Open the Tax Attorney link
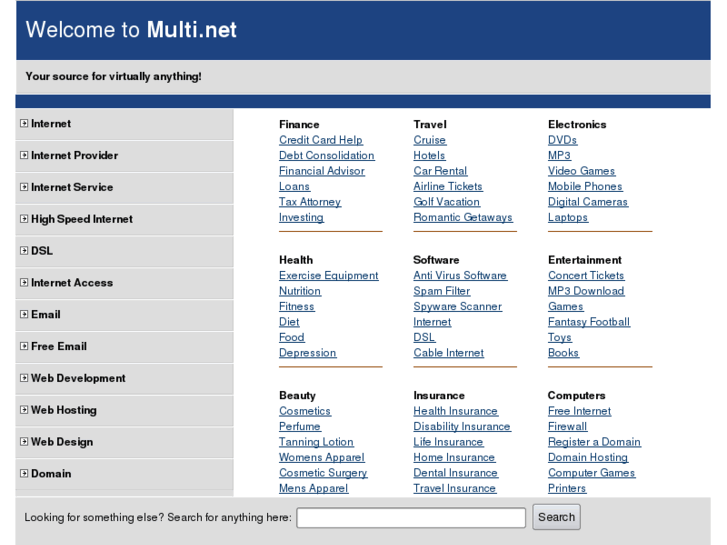 (x=310, y=202)
